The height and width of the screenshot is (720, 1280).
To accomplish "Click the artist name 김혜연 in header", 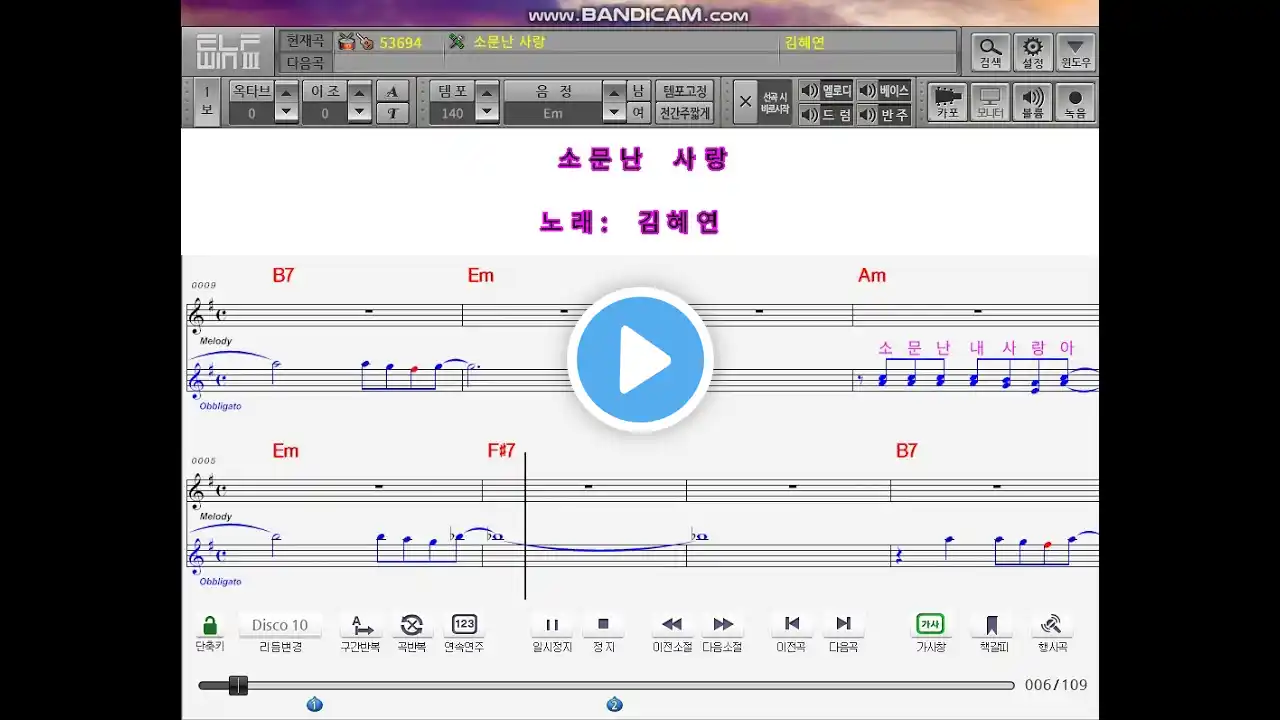I will click(x=804, y=42).
